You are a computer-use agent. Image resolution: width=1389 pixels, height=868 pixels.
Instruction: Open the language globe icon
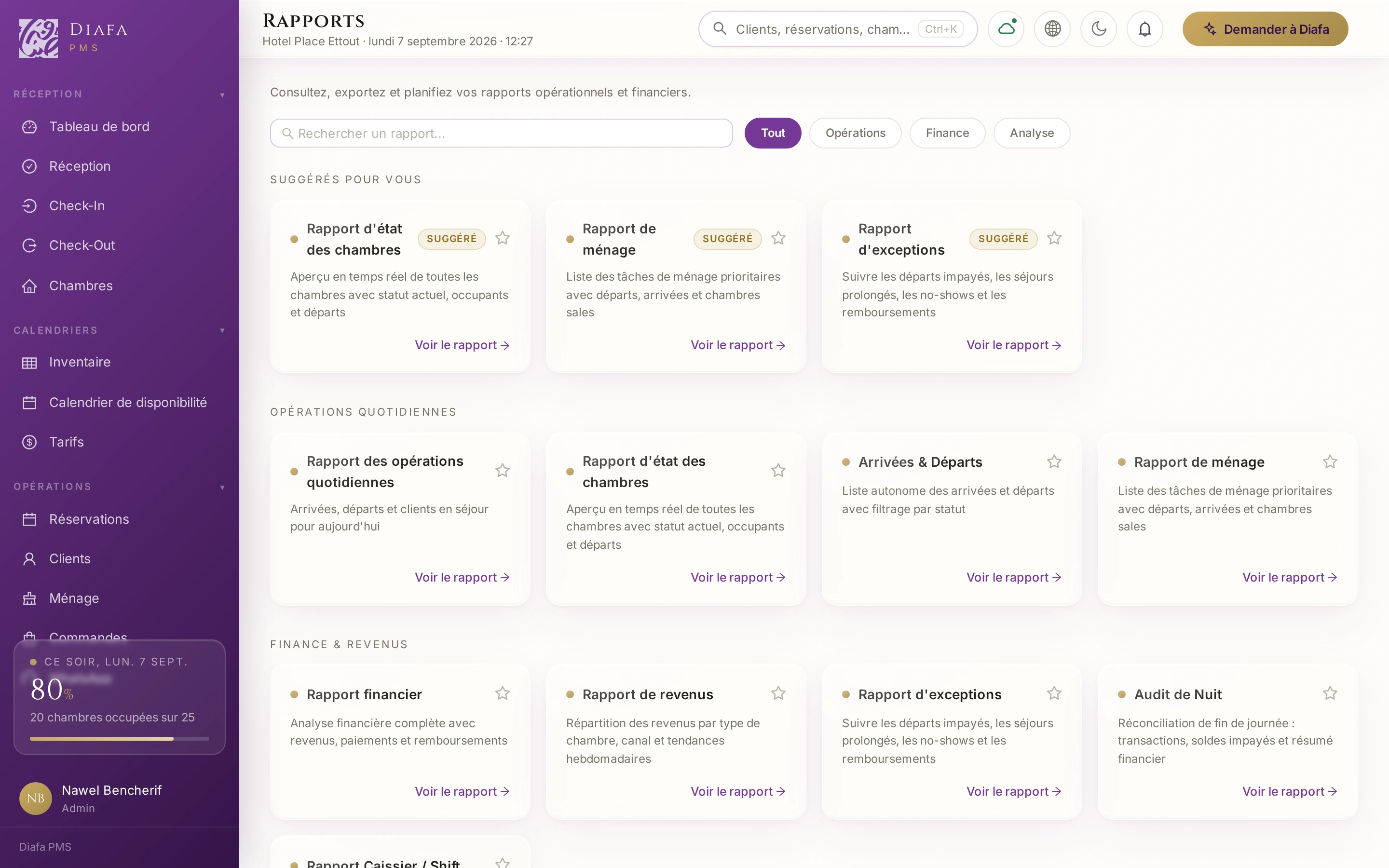coord(1052,29)
